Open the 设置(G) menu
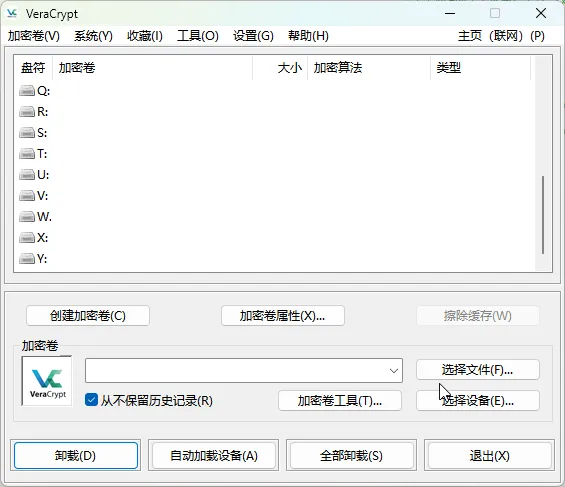 tap(253, 36)
